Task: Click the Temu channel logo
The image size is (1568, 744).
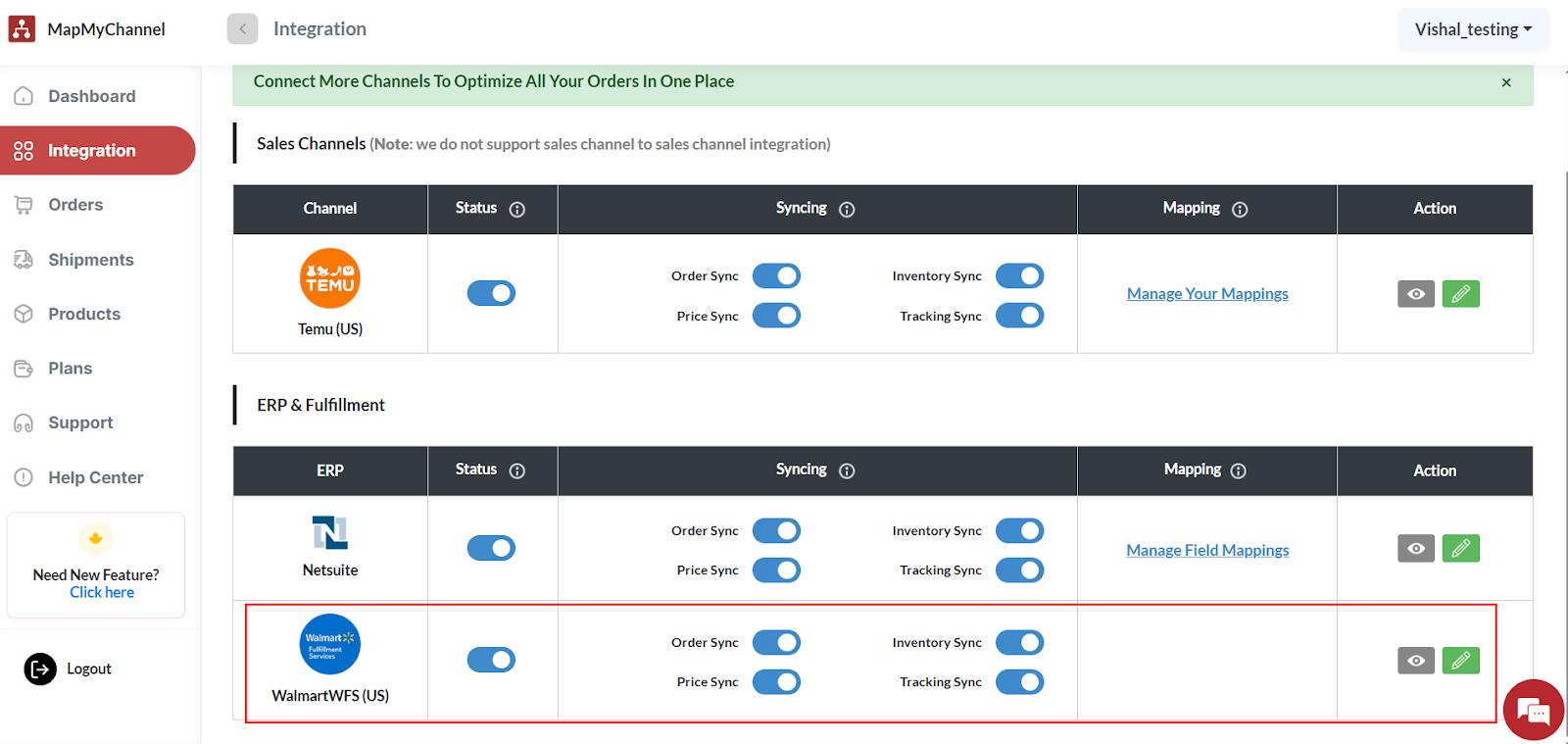Action: point(329,278)
